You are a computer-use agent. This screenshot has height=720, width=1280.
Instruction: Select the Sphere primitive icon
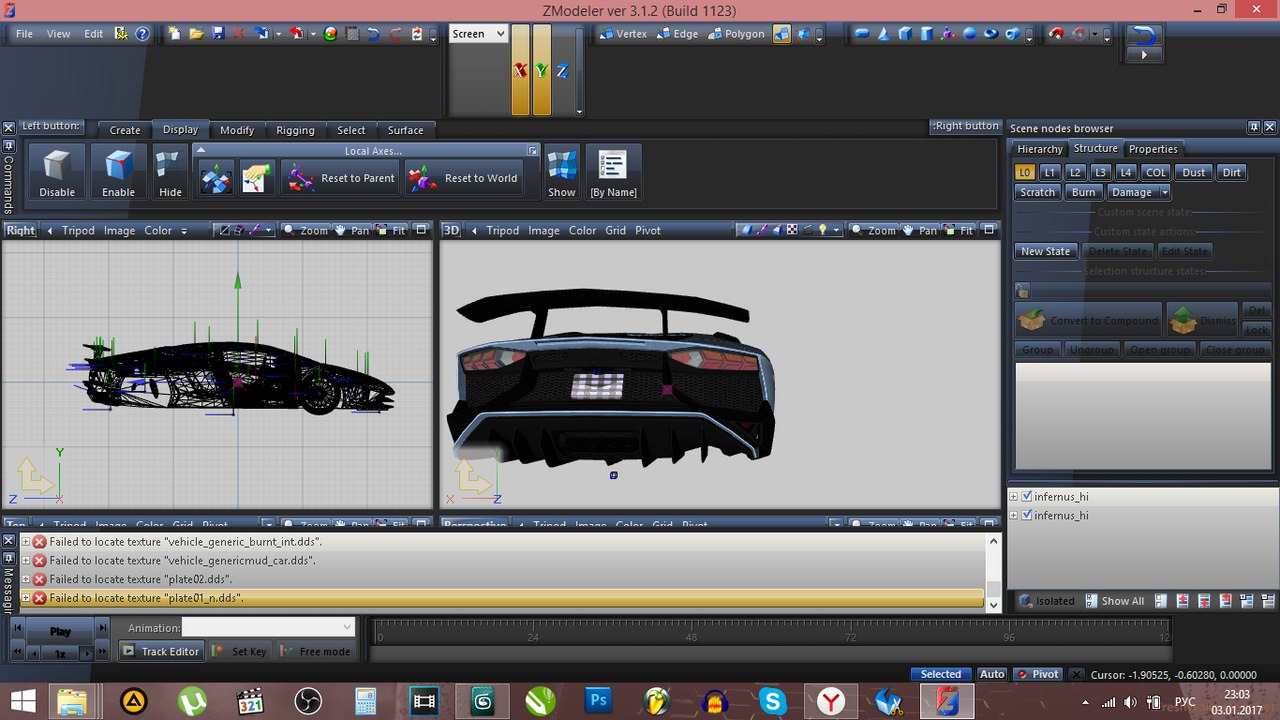969,33
